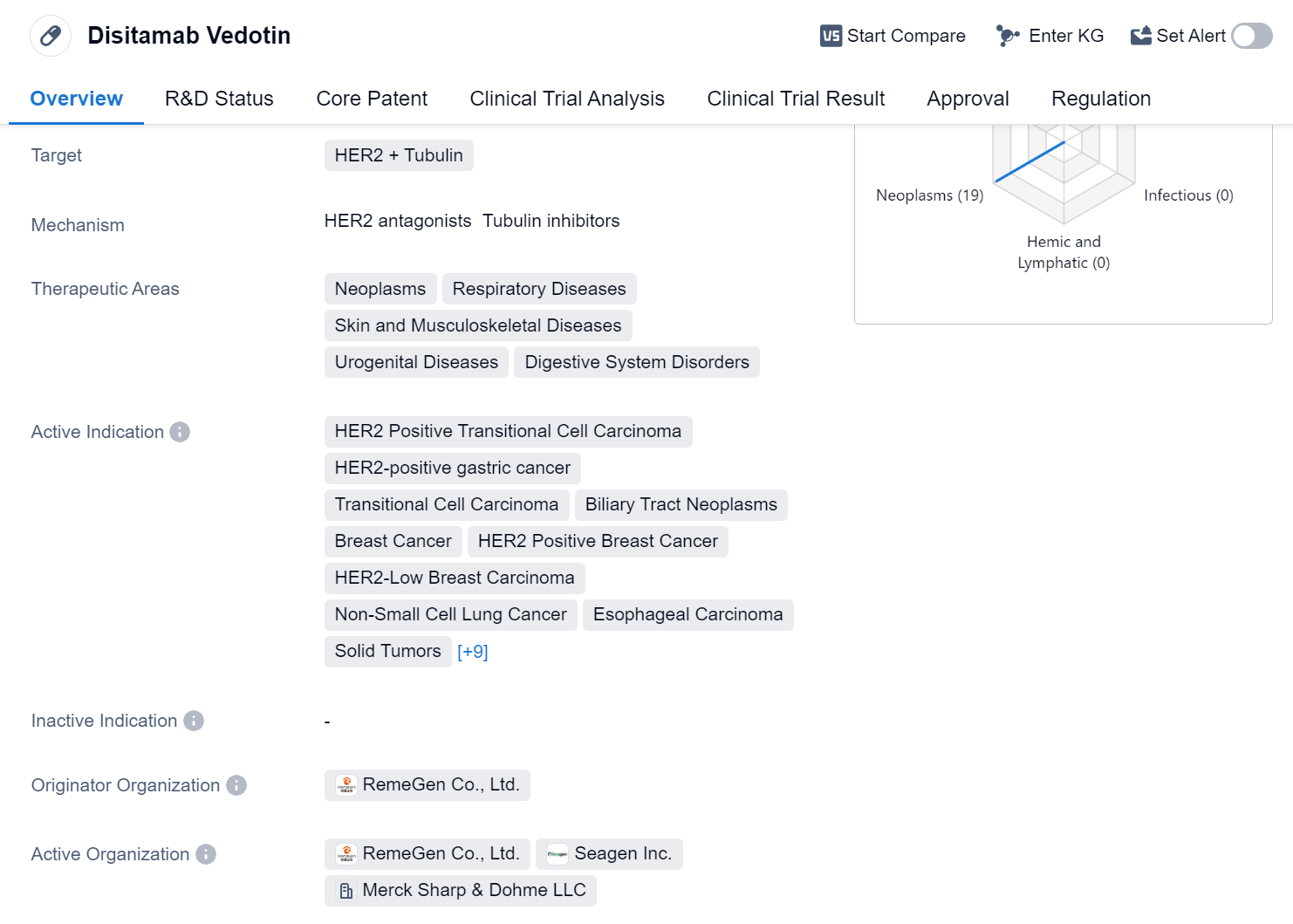Click info icon next to Inactive Indication

tap(194, 721)
